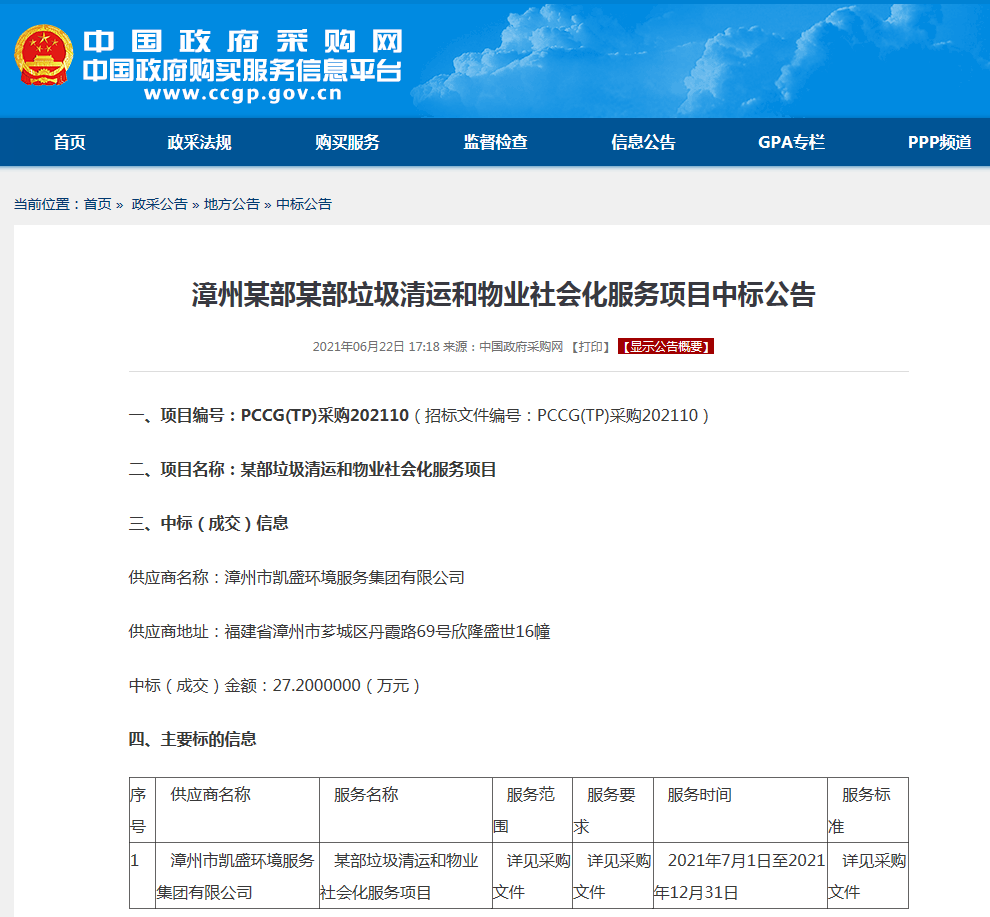
Task: Click table header 服务要求
Action: coord(612,810)
